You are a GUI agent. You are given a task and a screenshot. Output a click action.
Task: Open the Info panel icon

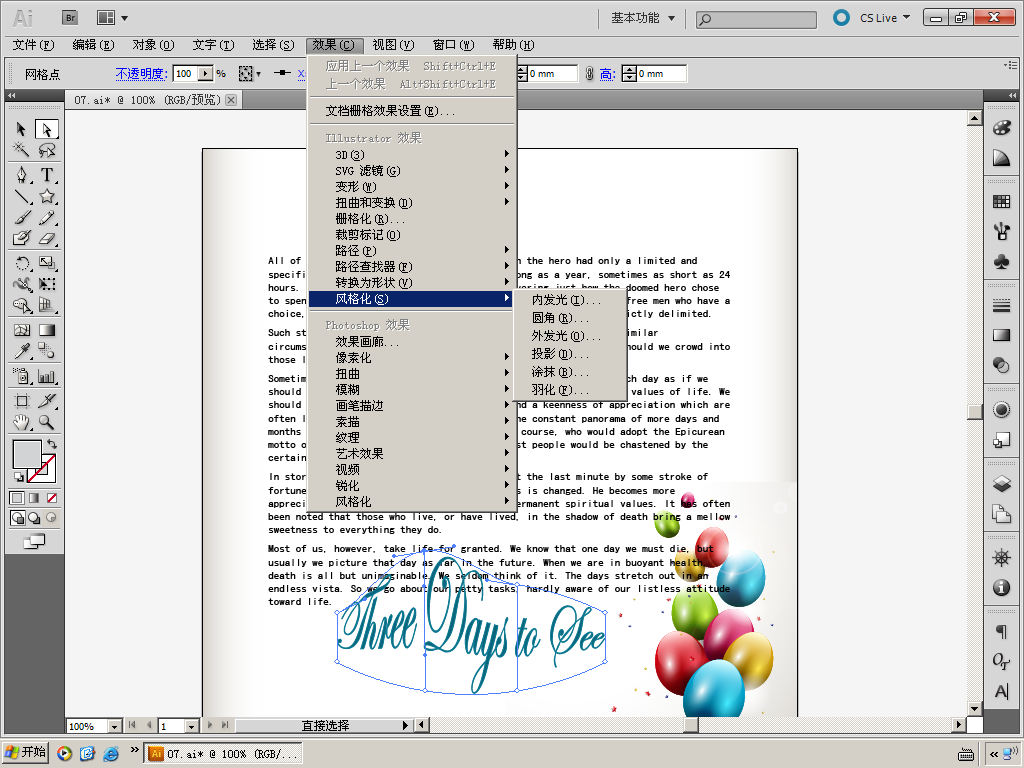(x=1001, y=587)
